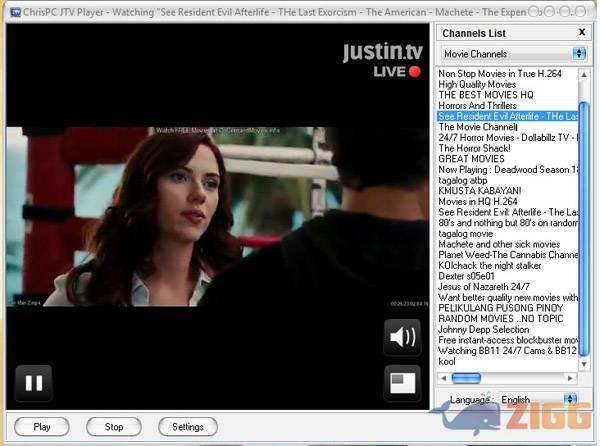
Task: Select Watching BB11 24/7 Cams channel
Action: coord(507,351)
